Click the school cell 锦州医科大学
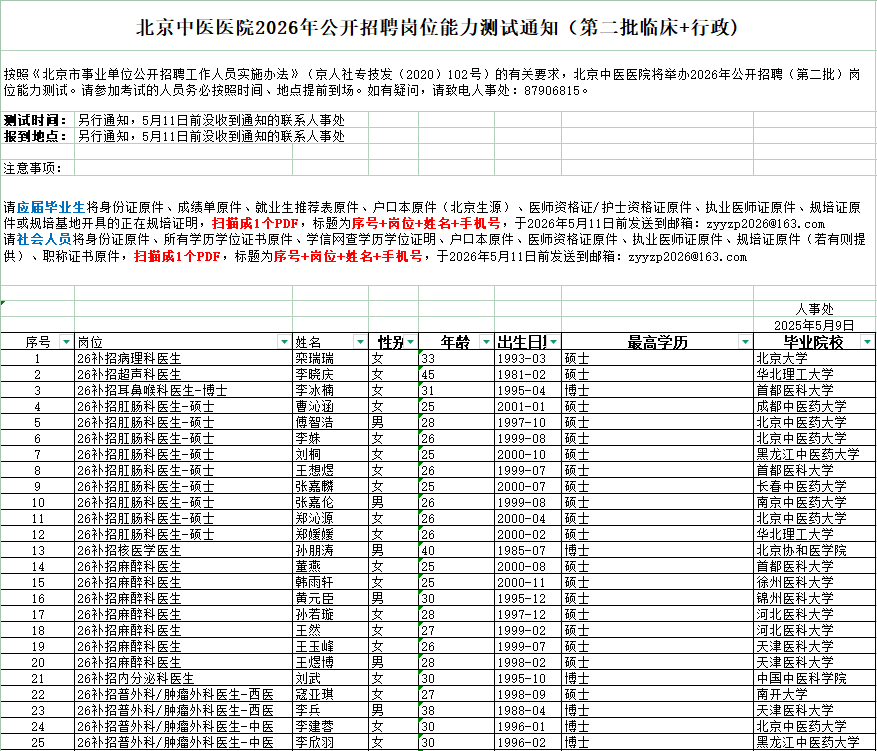The image size is (877, 751). 814,598
